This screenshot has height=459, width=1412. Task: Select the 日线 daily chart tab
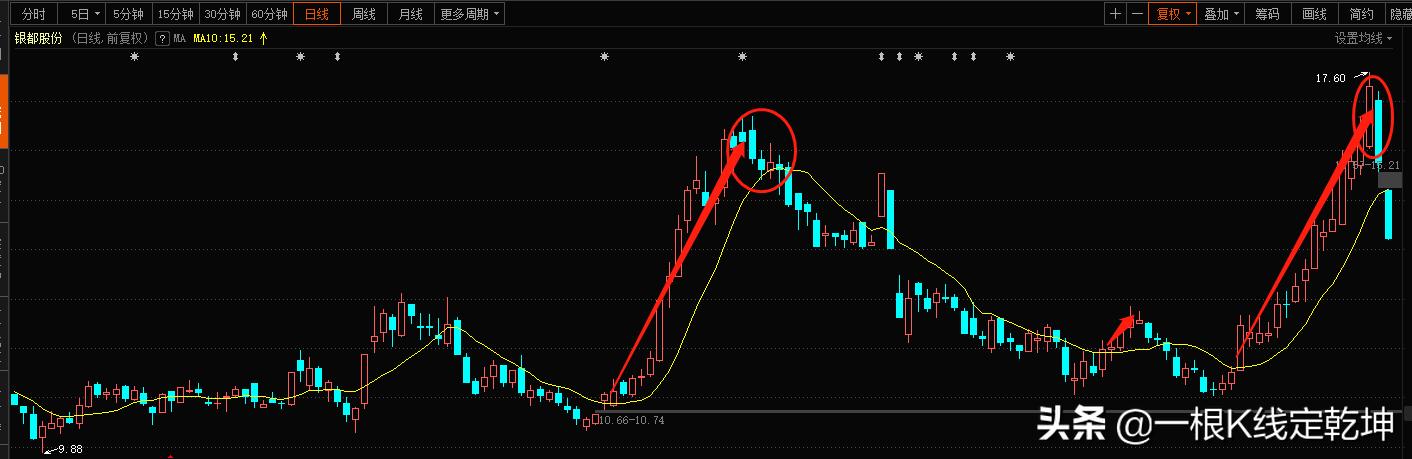(x=316, y=14)
